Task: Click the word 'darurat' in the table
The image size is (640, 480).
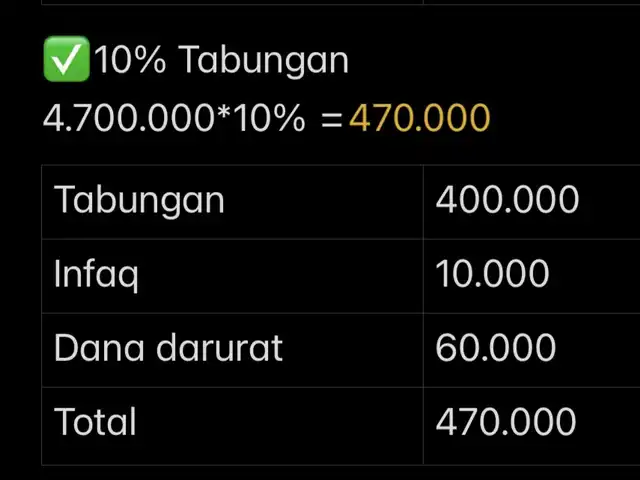Action: (220, 348)
